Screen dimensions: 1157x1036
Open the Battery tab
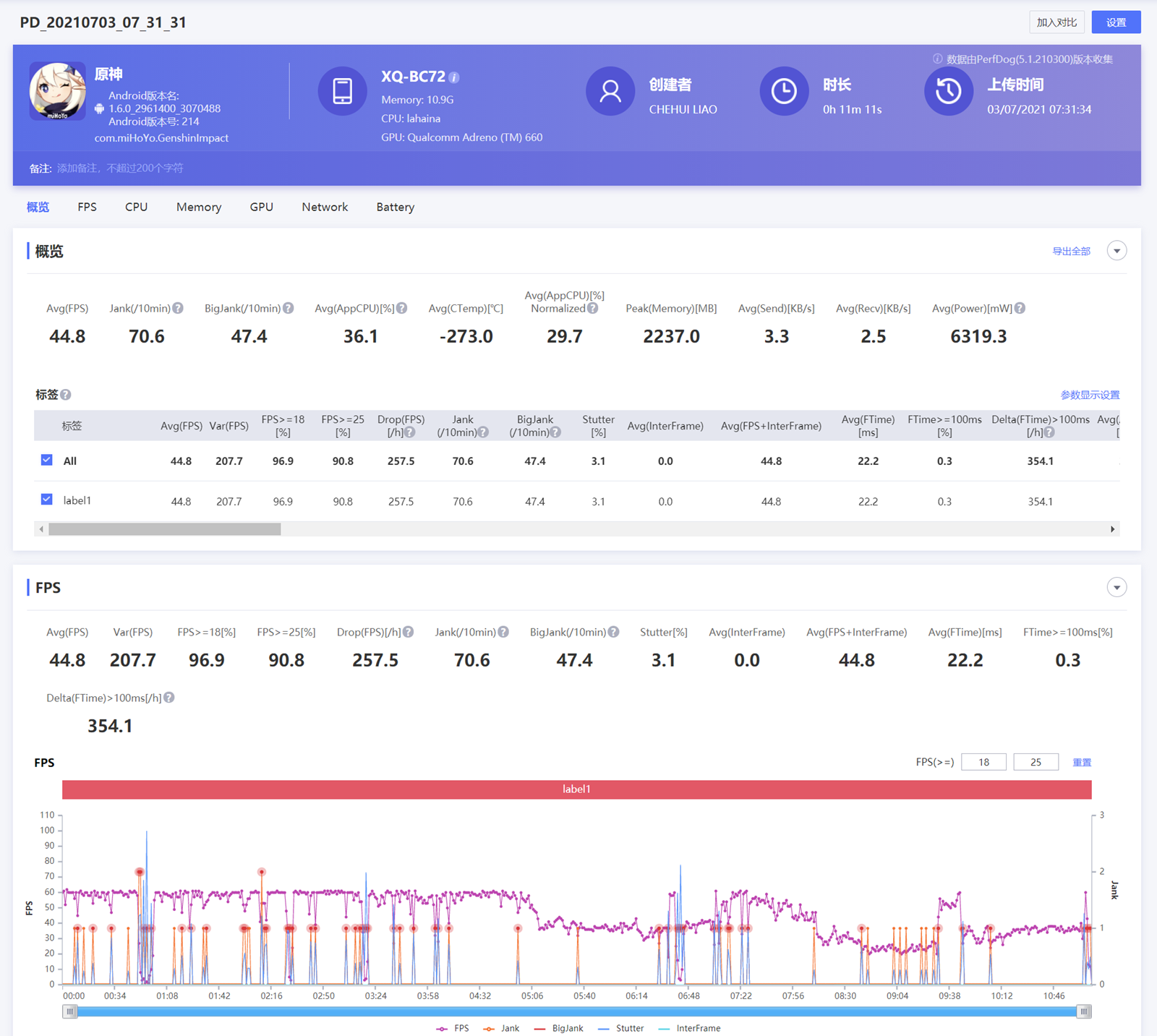click(x=395, y=207)
